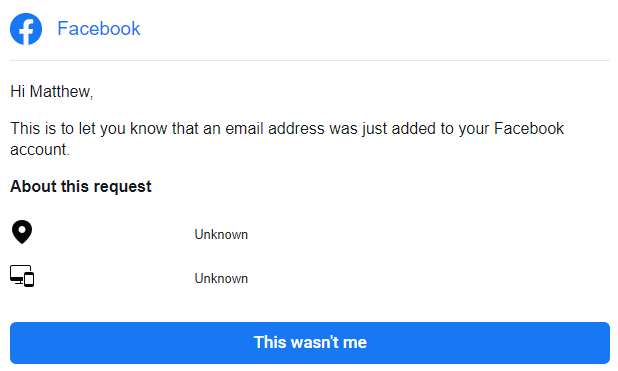Click the About this request heading
Viewport: 618px width, 371px height.
pos(81,186)
